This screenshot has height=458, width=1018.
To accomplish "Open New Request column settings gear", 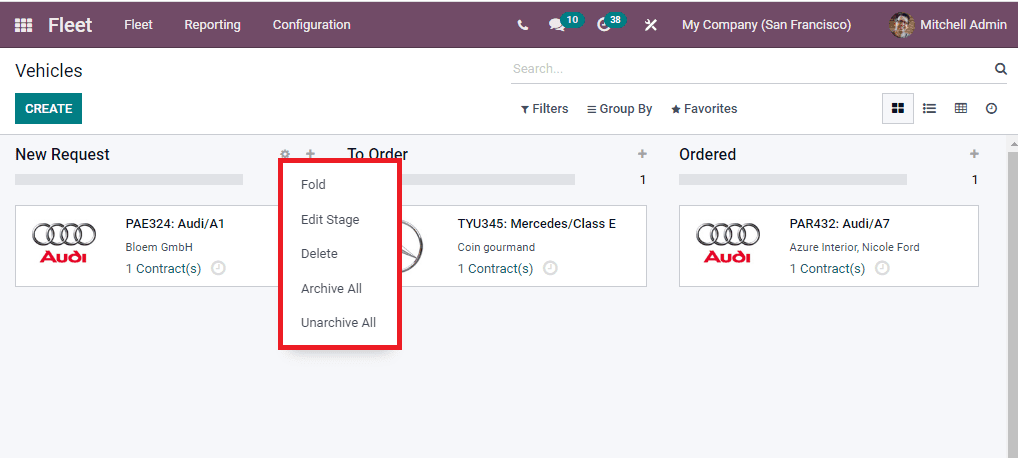I will click(285, 154).
